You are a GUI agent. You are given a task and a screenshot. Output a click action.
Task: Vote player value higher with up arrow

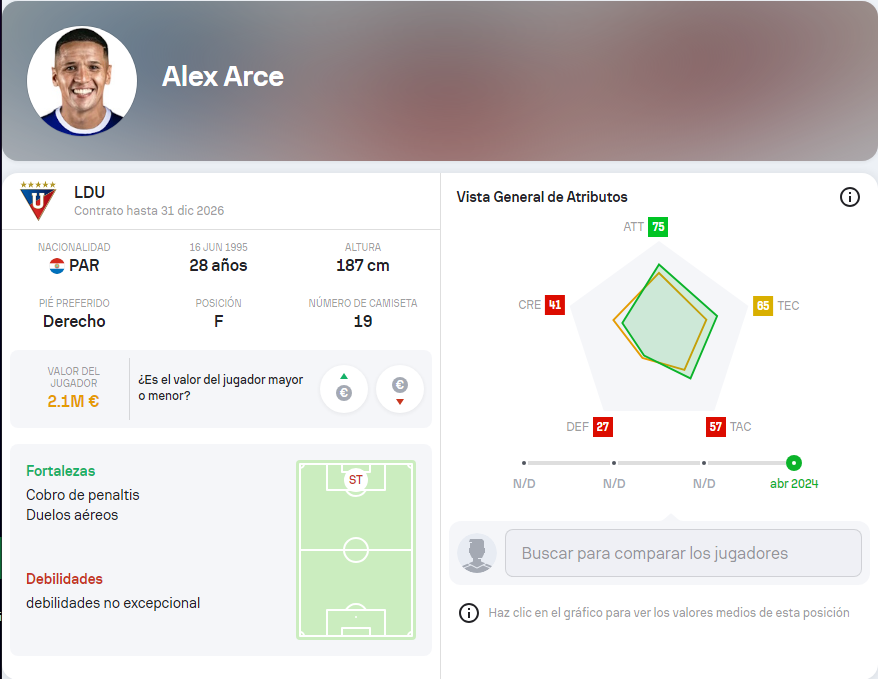click(x=344, y=389)
